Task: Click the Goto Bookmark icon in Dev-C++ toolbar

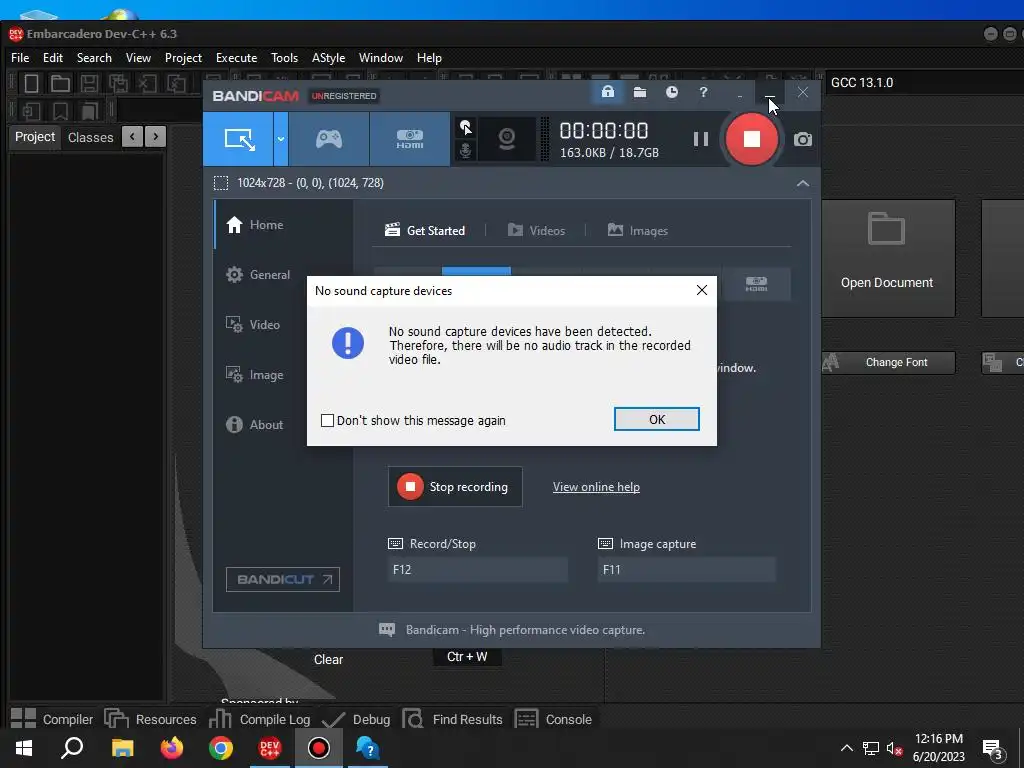Action: pos(89,111)
